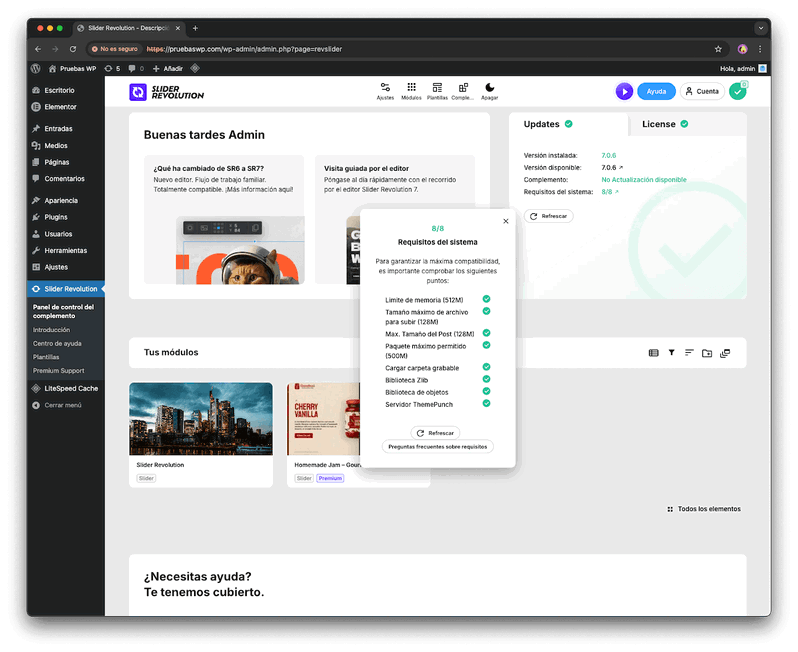Click LiteSpeed diamond icon in admin bar
The width and height of the screenshot is (798, 652).
click(x=195, y=68)
